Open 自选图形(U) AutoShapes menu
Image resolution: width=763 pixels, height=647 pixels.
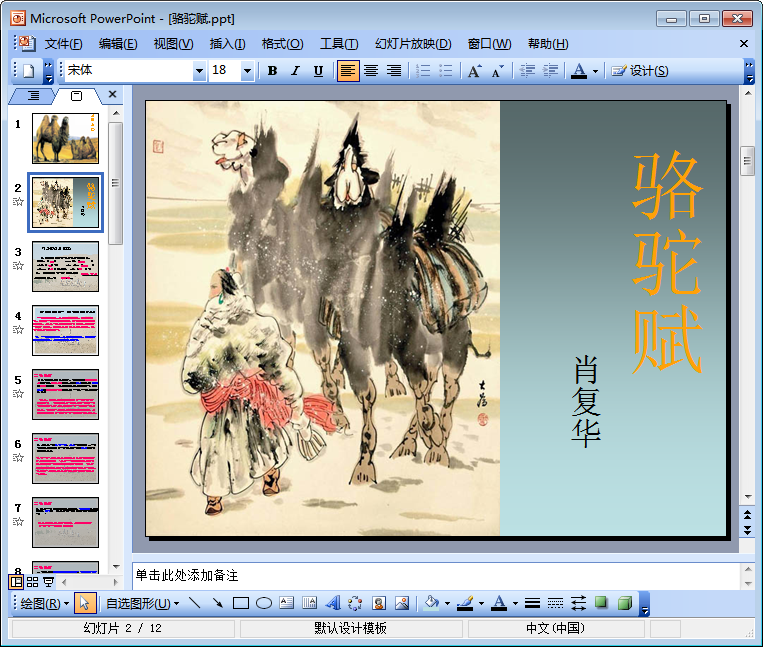[x=142, y=604]
